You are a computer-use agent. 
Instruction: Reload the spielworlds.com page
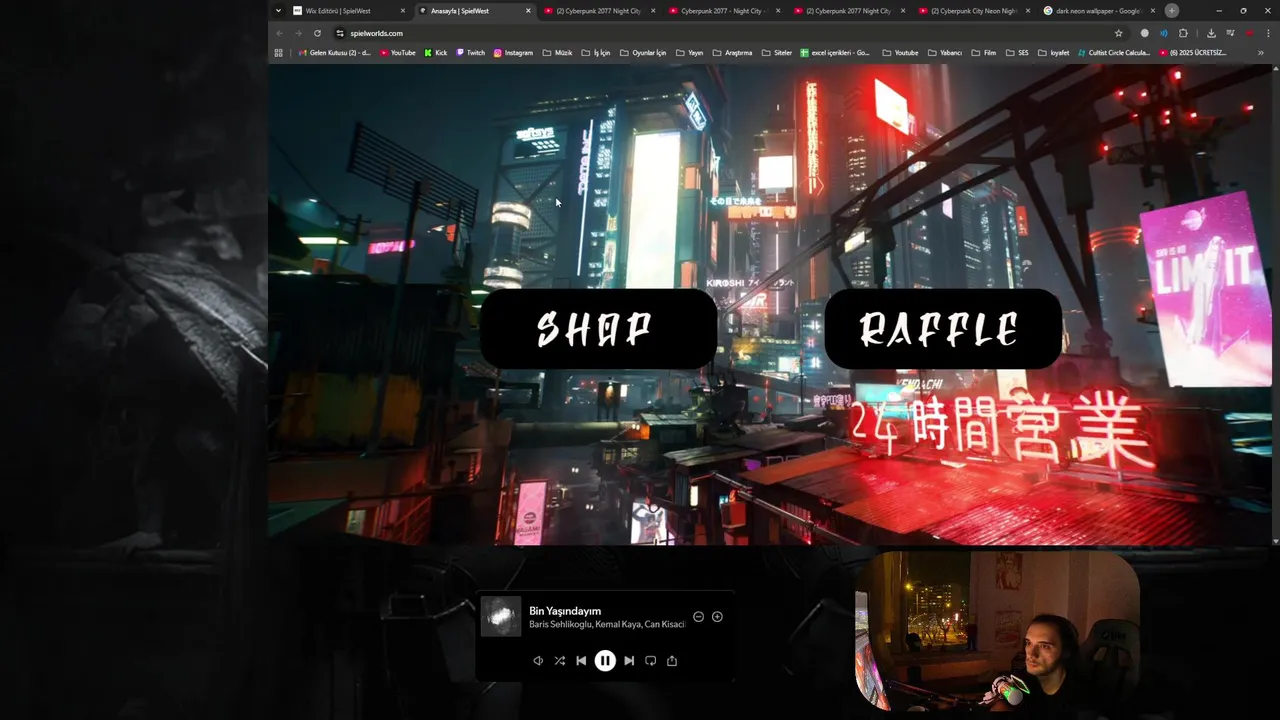(317, 33)
